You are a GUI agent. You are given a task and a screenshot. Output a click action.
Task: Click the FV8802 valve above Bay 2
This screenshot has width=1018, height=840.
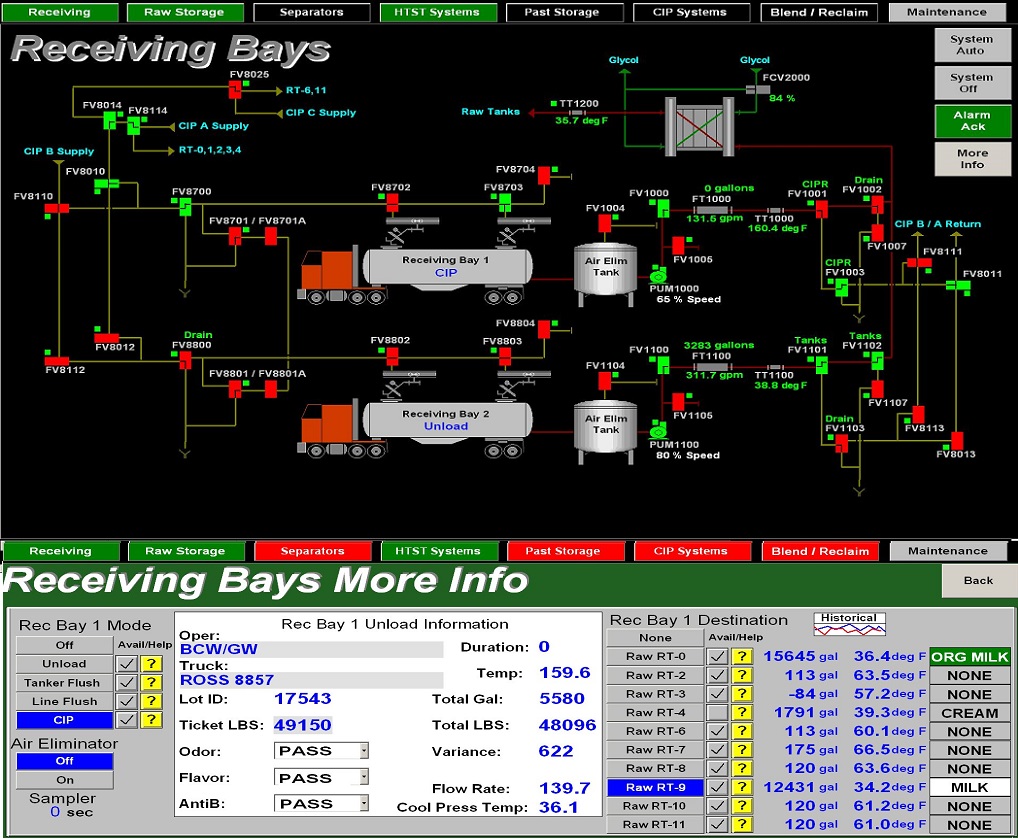click(392, 356)
